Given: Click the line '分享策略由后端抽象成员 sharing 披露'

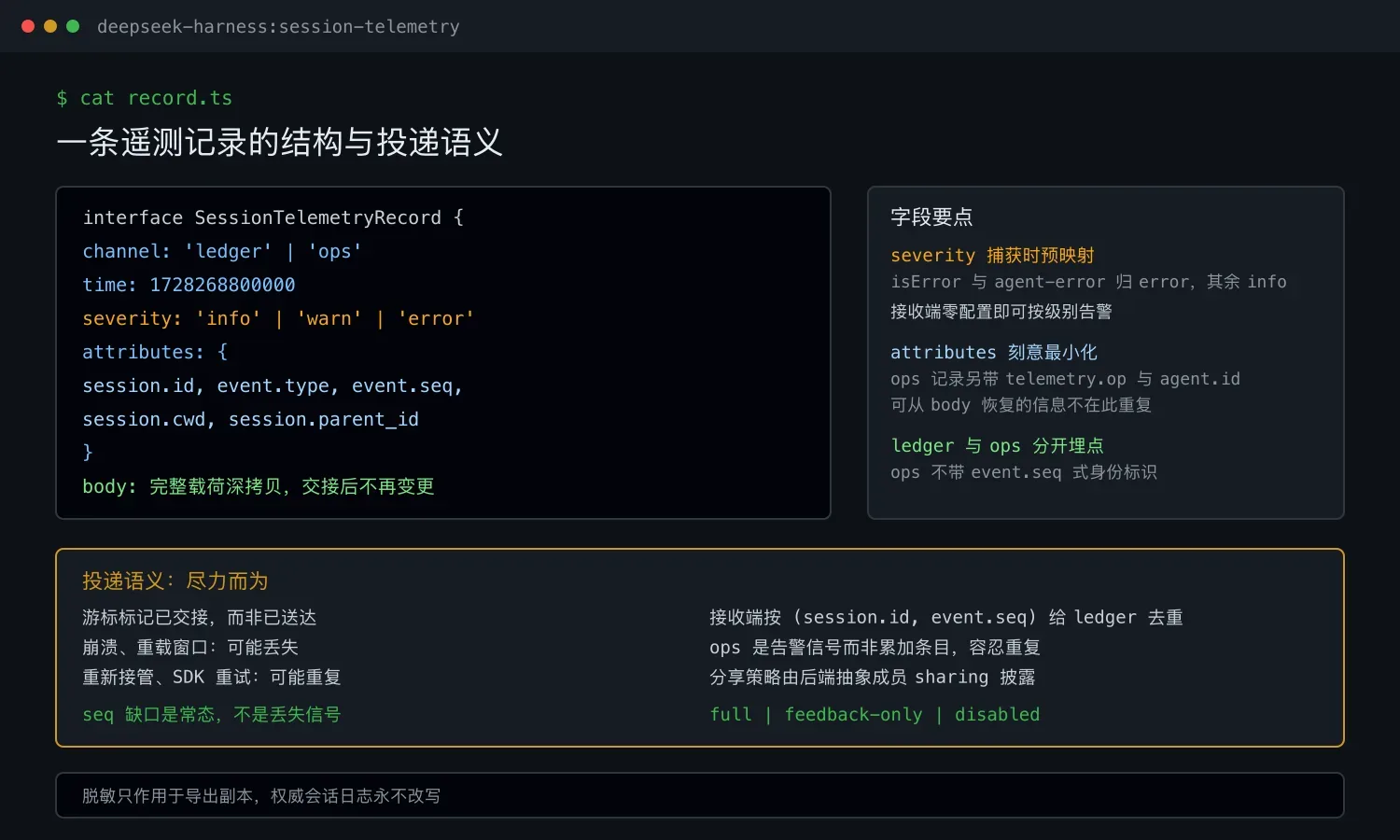Looking at the screenshot, I should point(873,677).
